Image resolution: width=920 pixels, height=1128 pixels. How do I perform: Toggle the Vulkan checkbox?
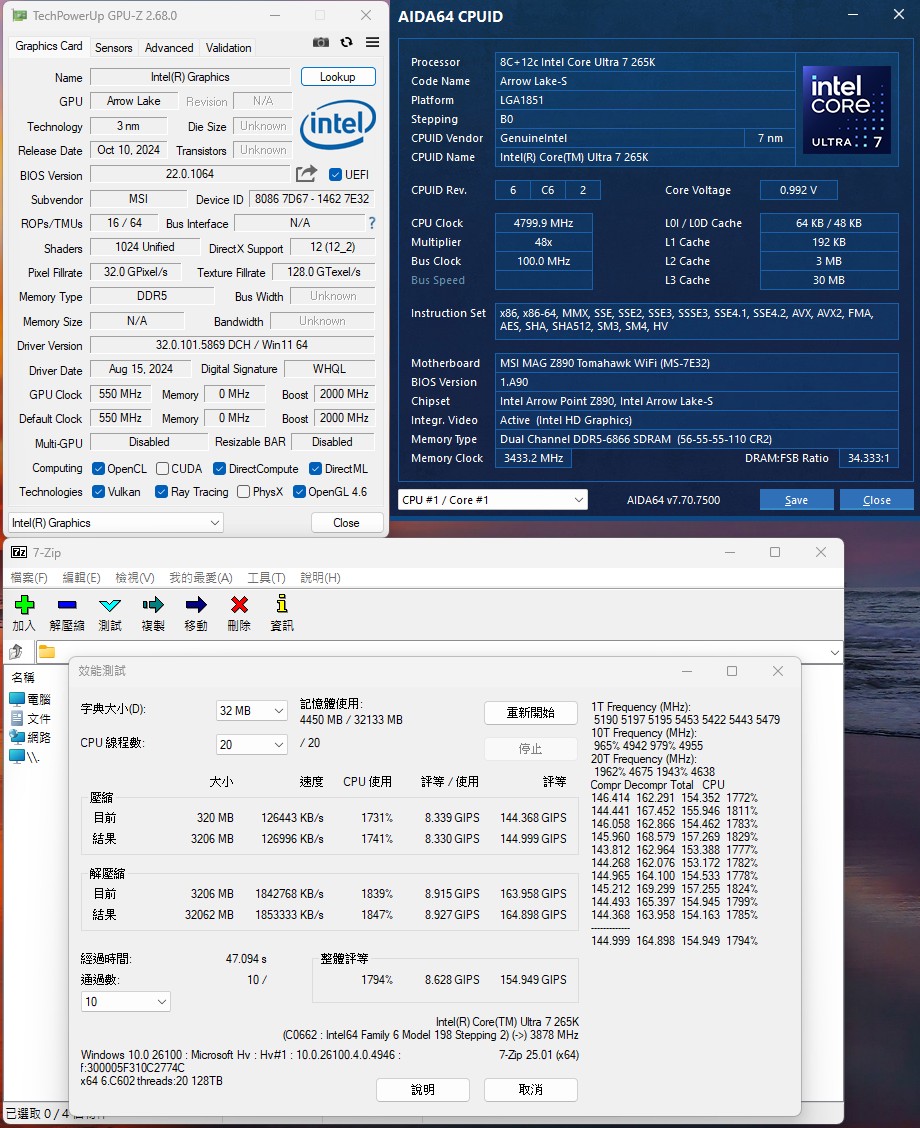point(99,492)
